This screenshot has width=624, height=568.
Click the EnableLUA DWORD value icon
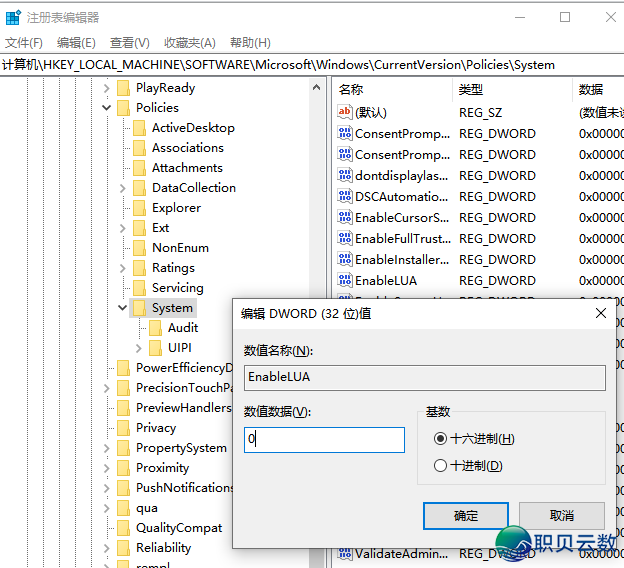tap(345, 280)
